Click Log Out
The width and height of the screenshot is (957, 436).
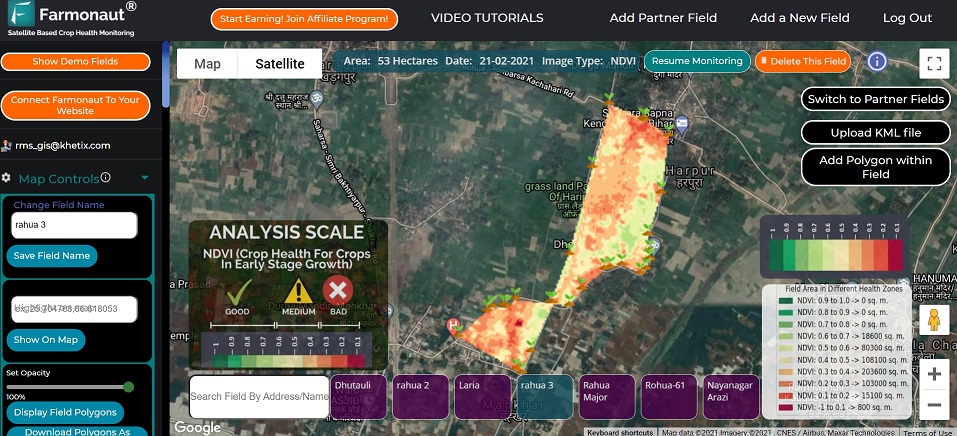coord(907,18)
